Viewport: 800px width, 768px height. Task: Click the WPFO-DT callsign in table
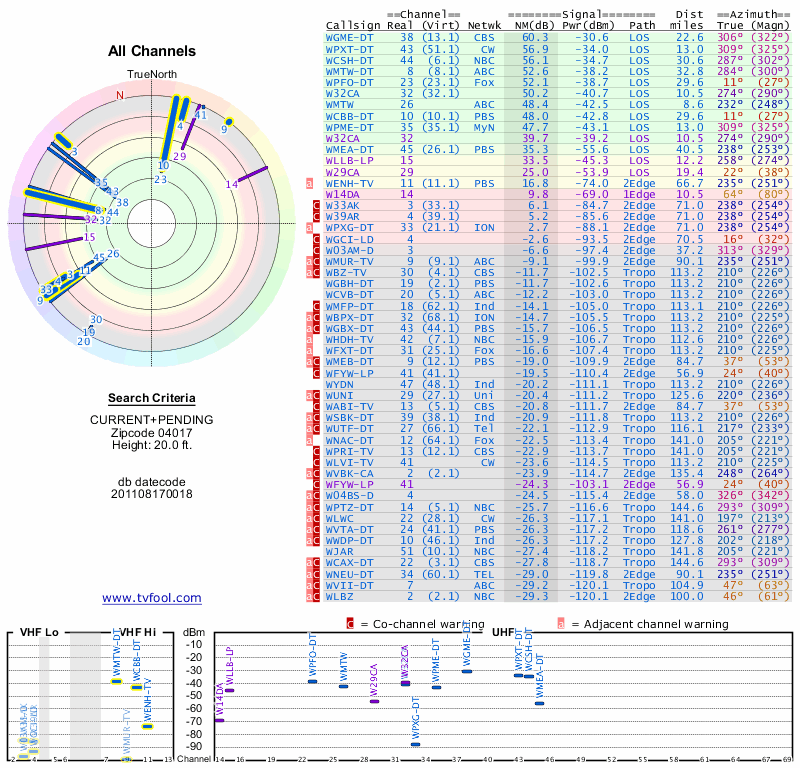pyautogui.click(x=349, y=83)
